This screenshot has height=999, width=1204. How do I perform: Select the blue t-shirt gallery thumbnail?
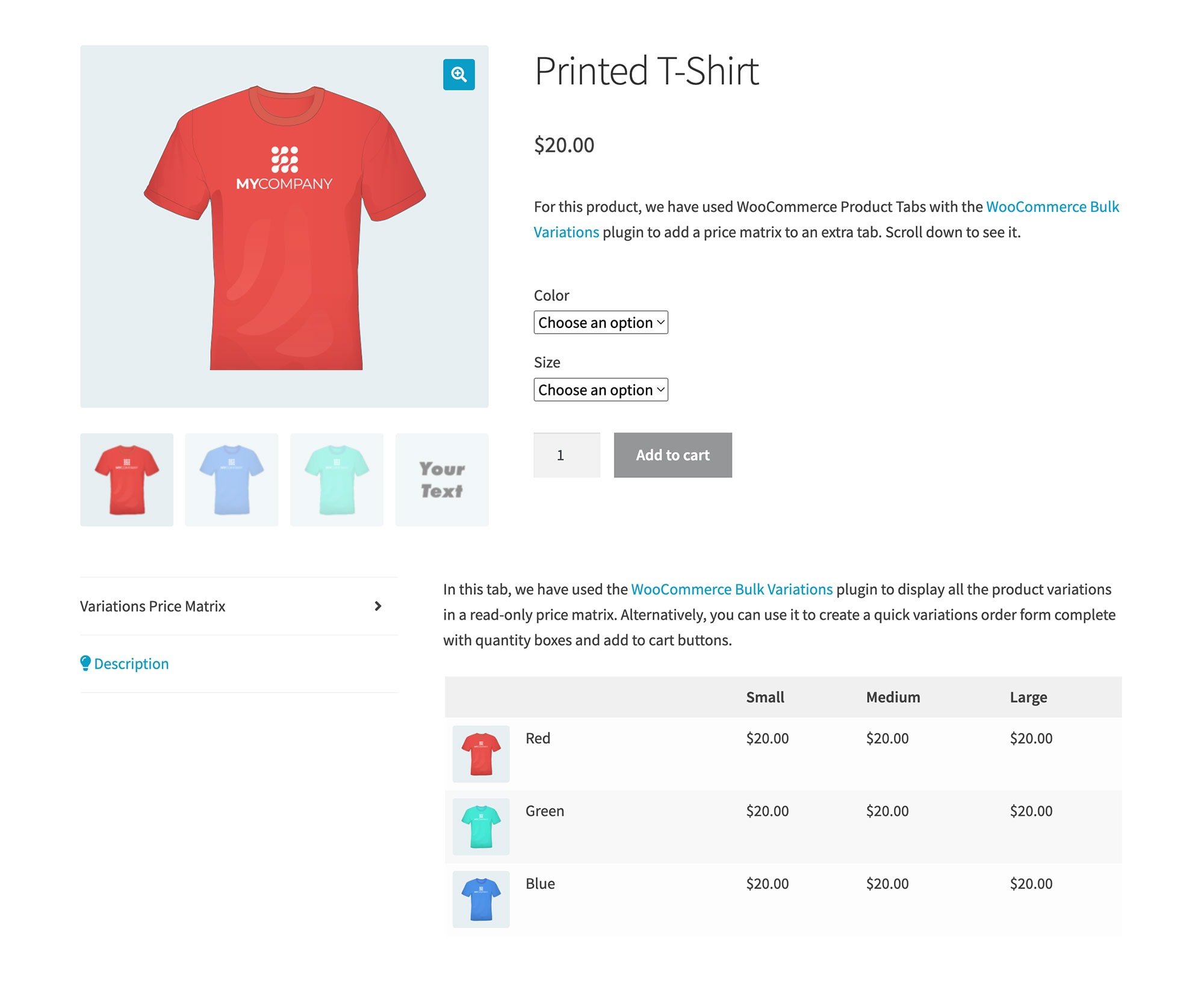pyautogui.click(x=232, y=480)
